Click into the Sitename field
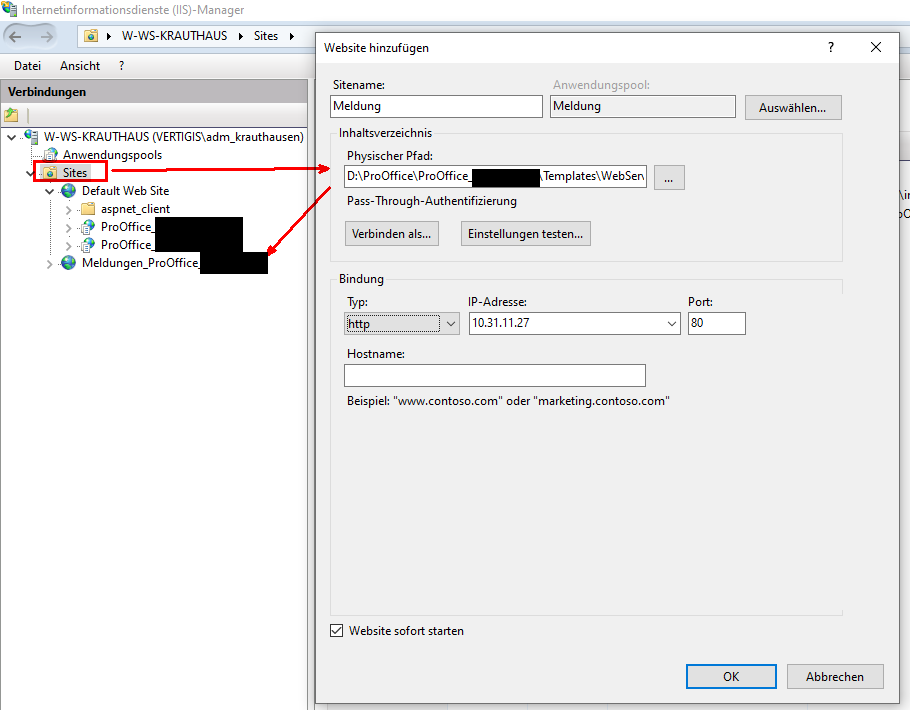The width and height of the screenshot is (910, 710). tap(436, 106)
